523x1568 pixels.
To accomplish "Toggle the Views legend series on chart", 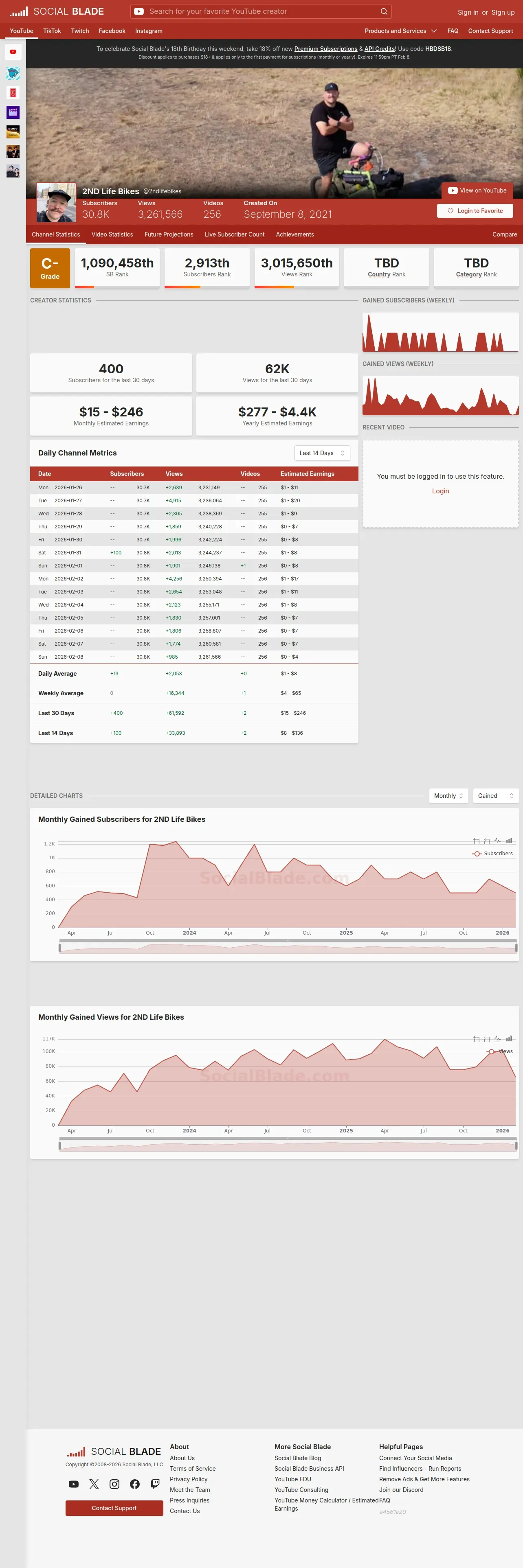I will tap(500, 1051).
